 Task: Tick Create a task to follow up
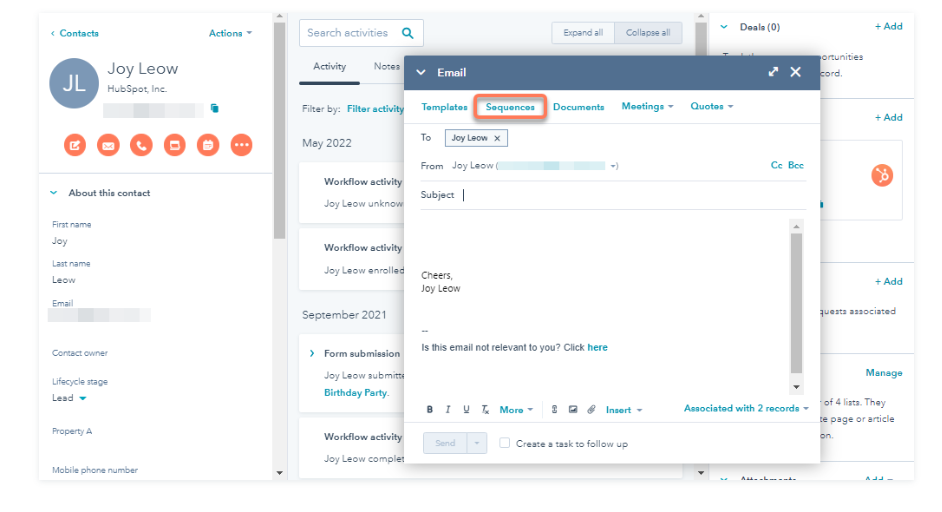click(505, 443)
